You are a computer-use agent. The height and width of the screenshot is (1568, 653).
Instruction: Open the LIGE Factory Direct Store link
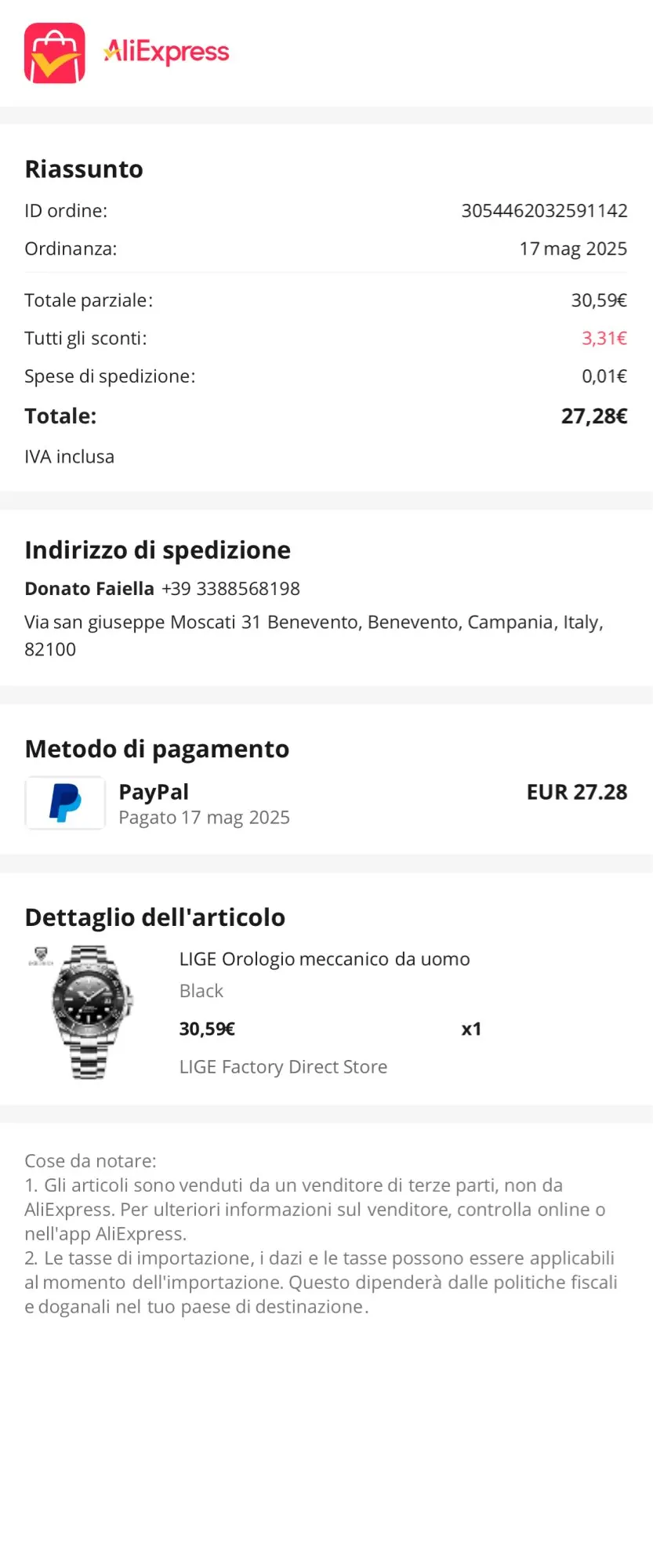[283, 1066]
